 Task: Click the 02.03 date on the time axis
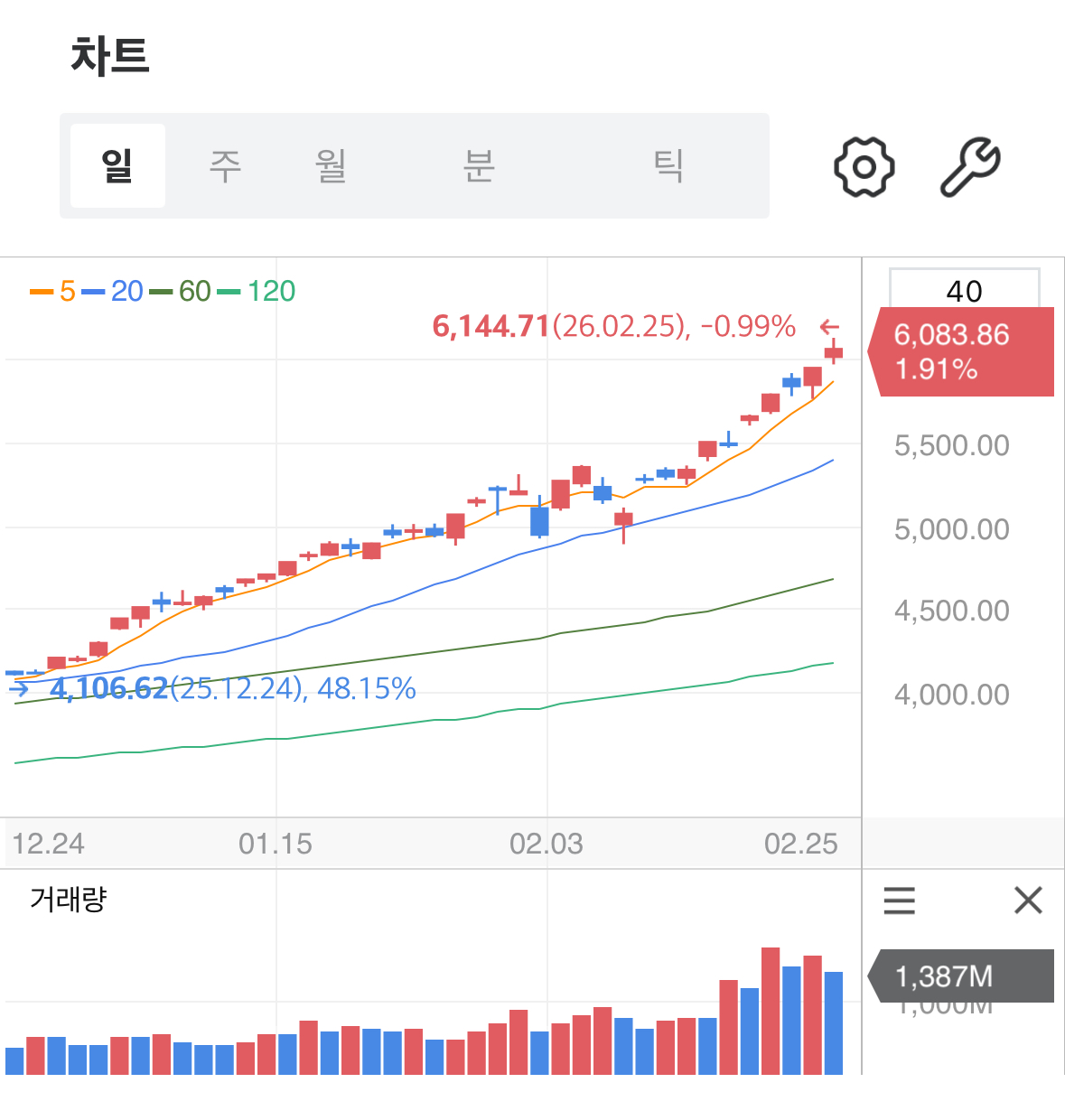tap(546, 844)
